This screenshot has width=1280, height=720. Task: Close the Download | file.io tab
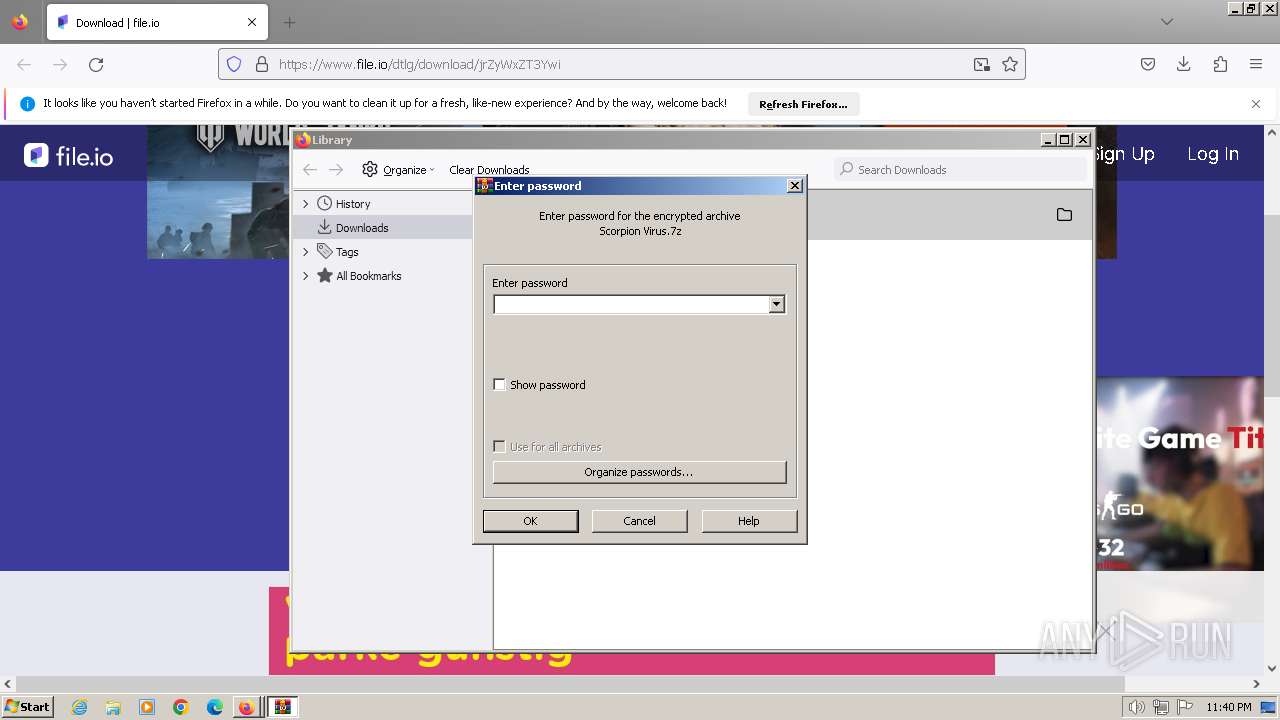(x=252, y=22)
